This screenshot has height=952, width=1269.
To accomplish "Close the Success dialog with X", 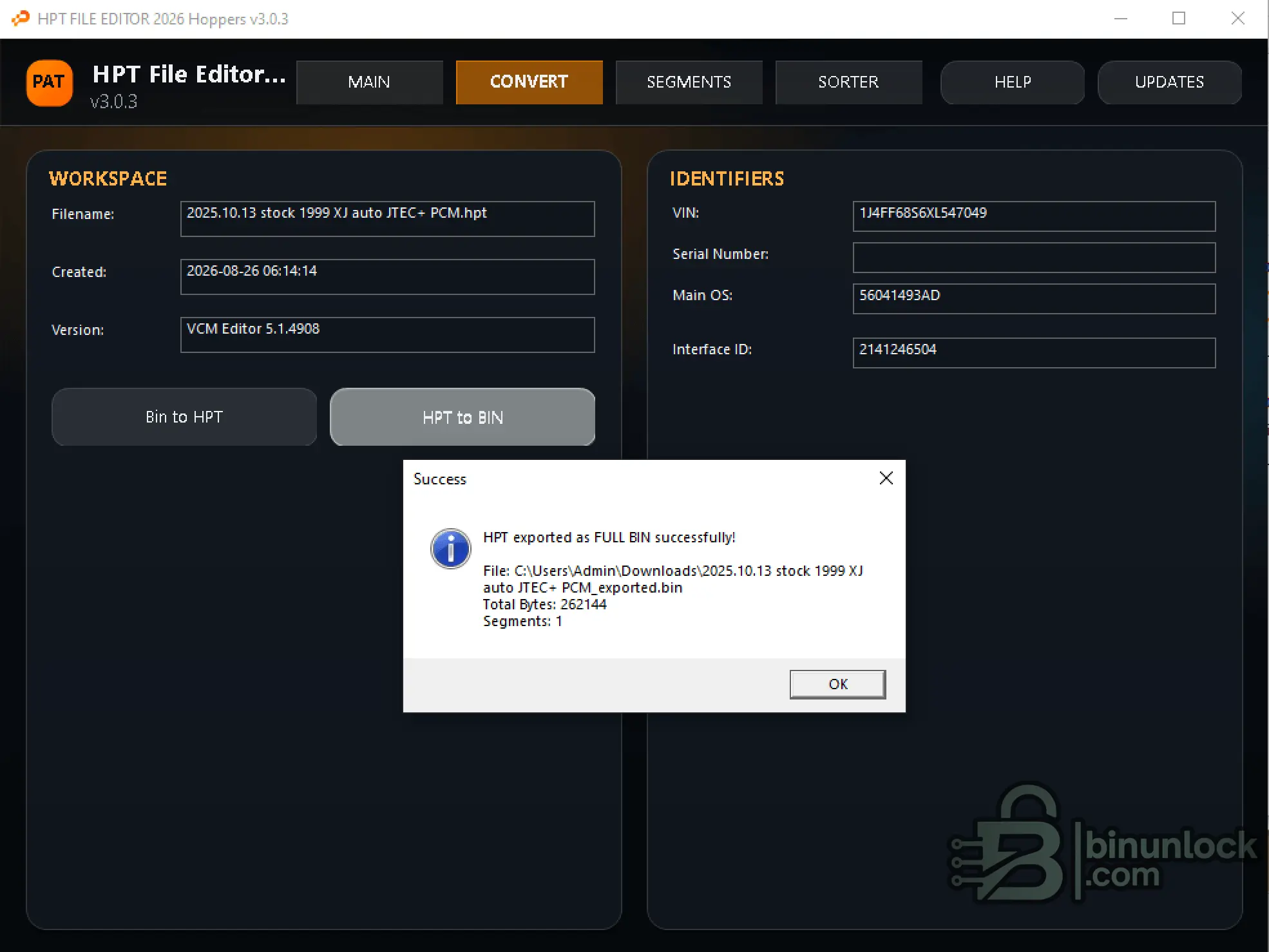I will click(886, 478).
